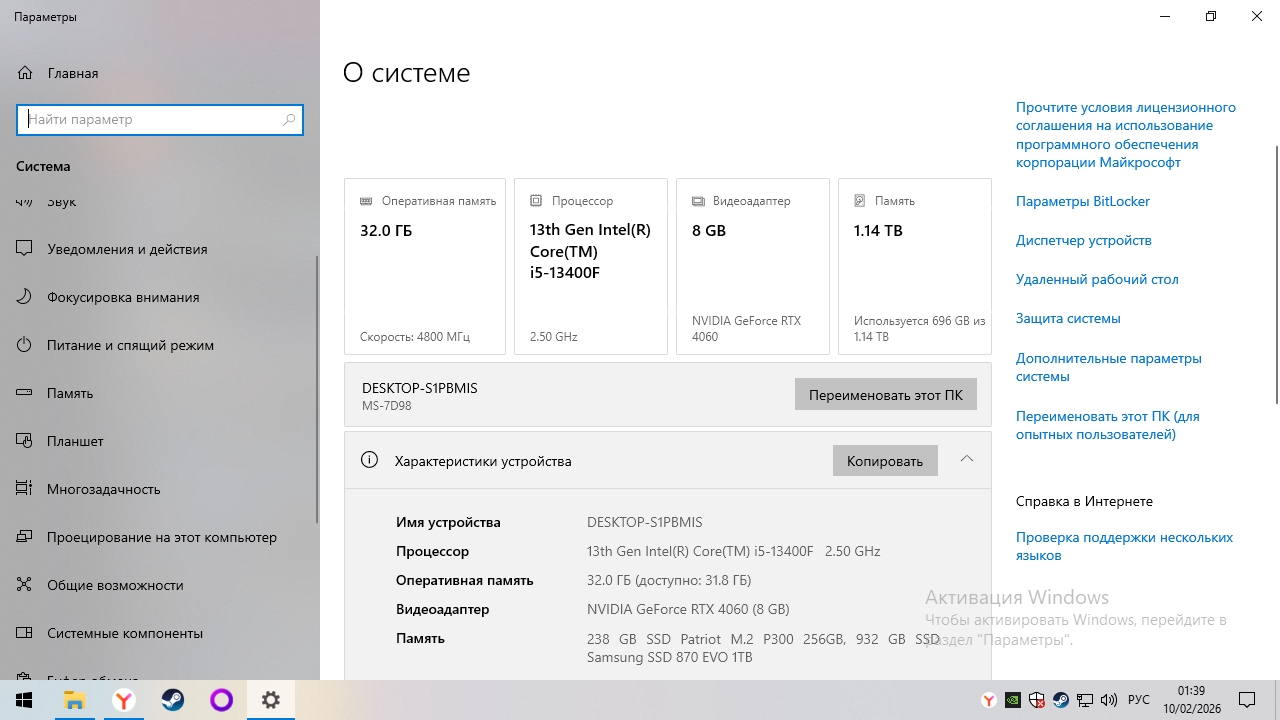This screenshot has width=1280, height=720.
Task: Click the MS-7D98 model text
Action: 387,406
